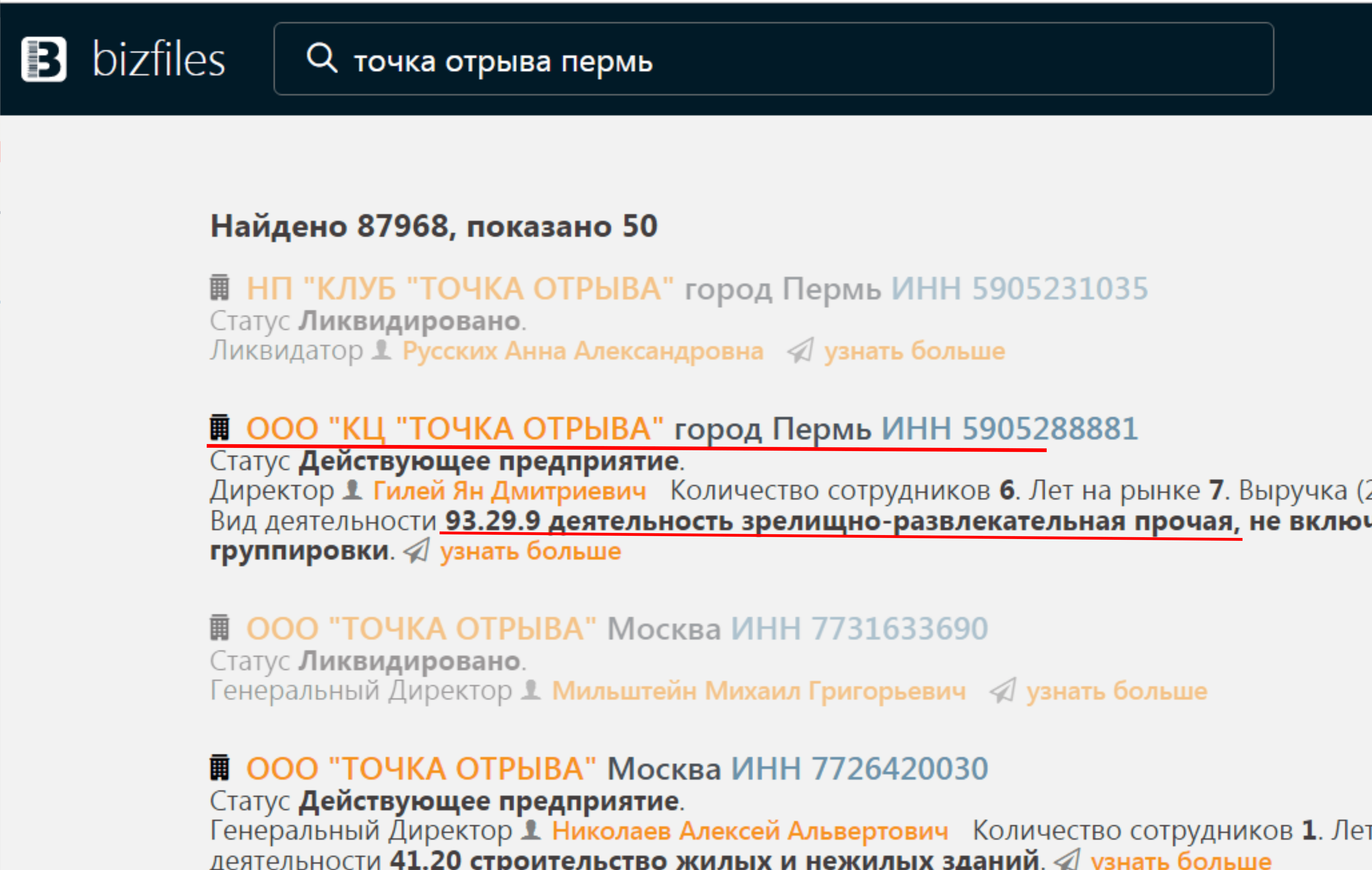Click building icon beside Москва ИНН 7731633690 company
The image size is (1372, 870).
point(219,627)
